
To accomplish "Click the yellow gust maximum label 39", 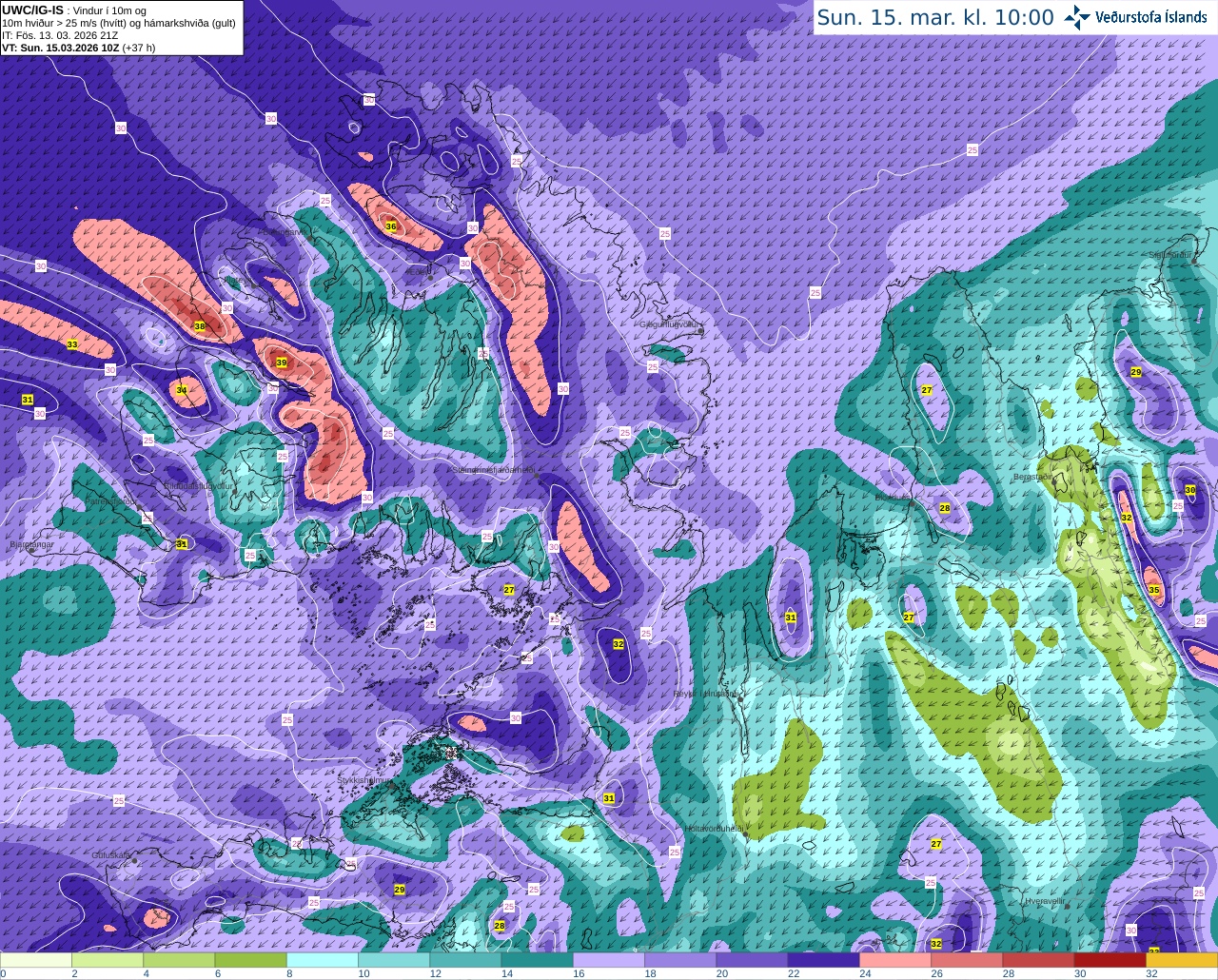I will point(282,363).
